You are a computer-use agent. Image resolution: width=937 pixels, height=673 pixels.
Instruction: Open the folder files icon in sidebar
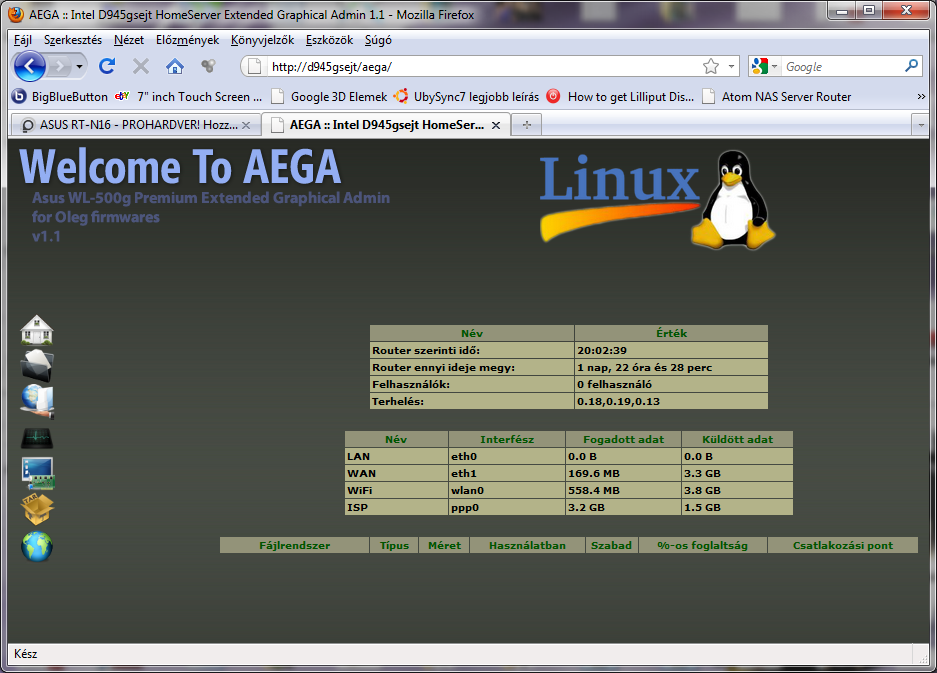point(36,365)
